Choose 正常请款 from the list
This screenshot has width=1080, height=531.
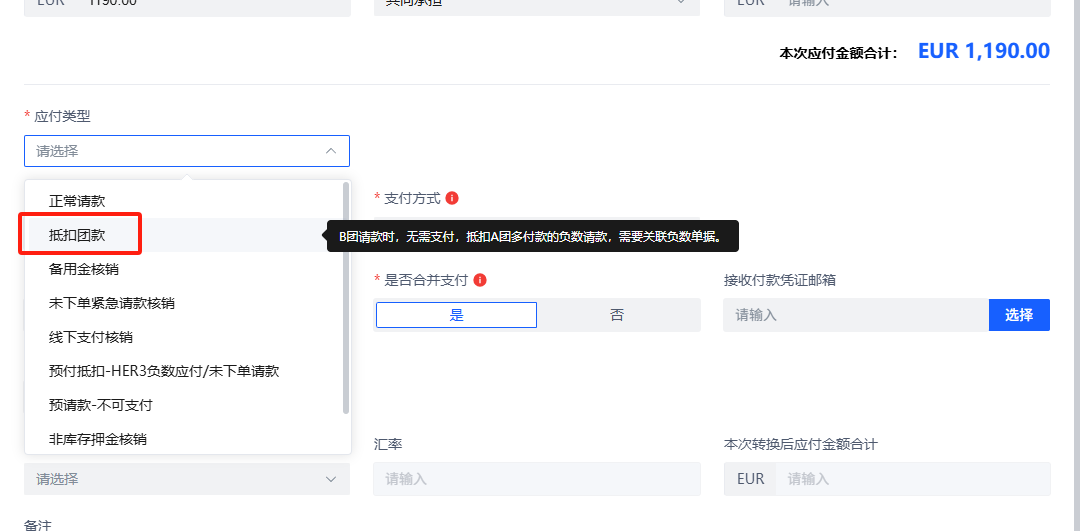tap(77, 201)
